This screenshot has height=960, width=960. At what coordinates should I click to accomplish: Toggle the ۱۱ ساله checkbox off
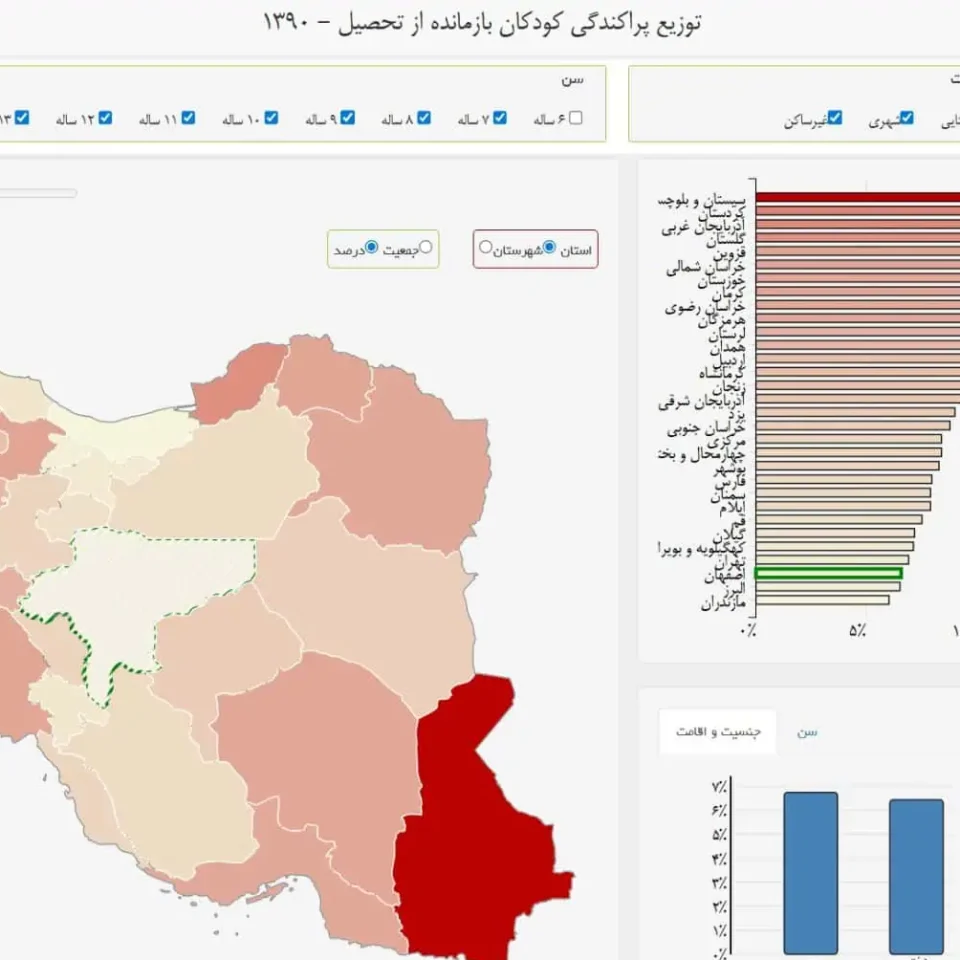pyautogui.click(x=188, y=118)
